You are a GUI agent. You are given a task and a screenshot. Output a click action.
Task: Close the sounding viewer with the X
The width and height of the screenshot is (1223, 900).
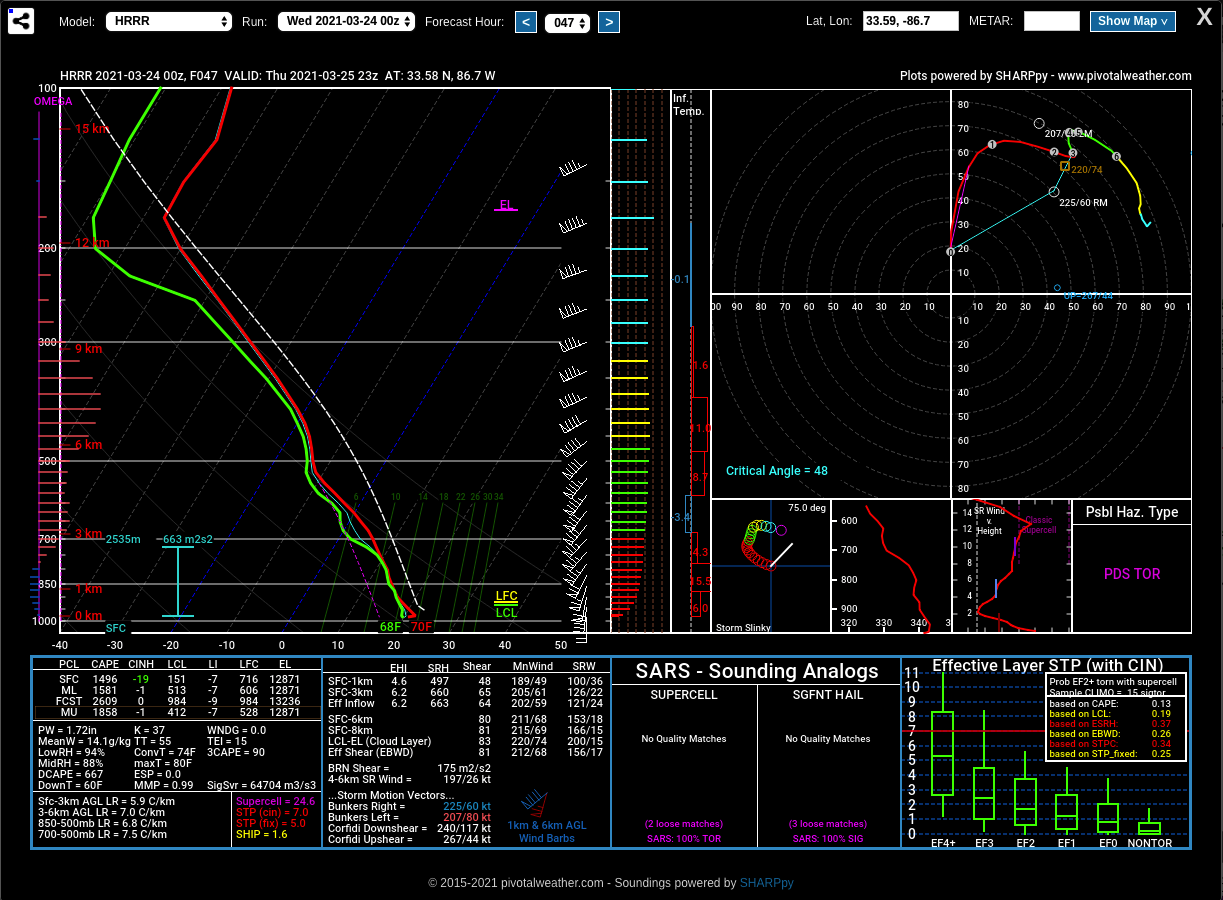click(1205, 17)
